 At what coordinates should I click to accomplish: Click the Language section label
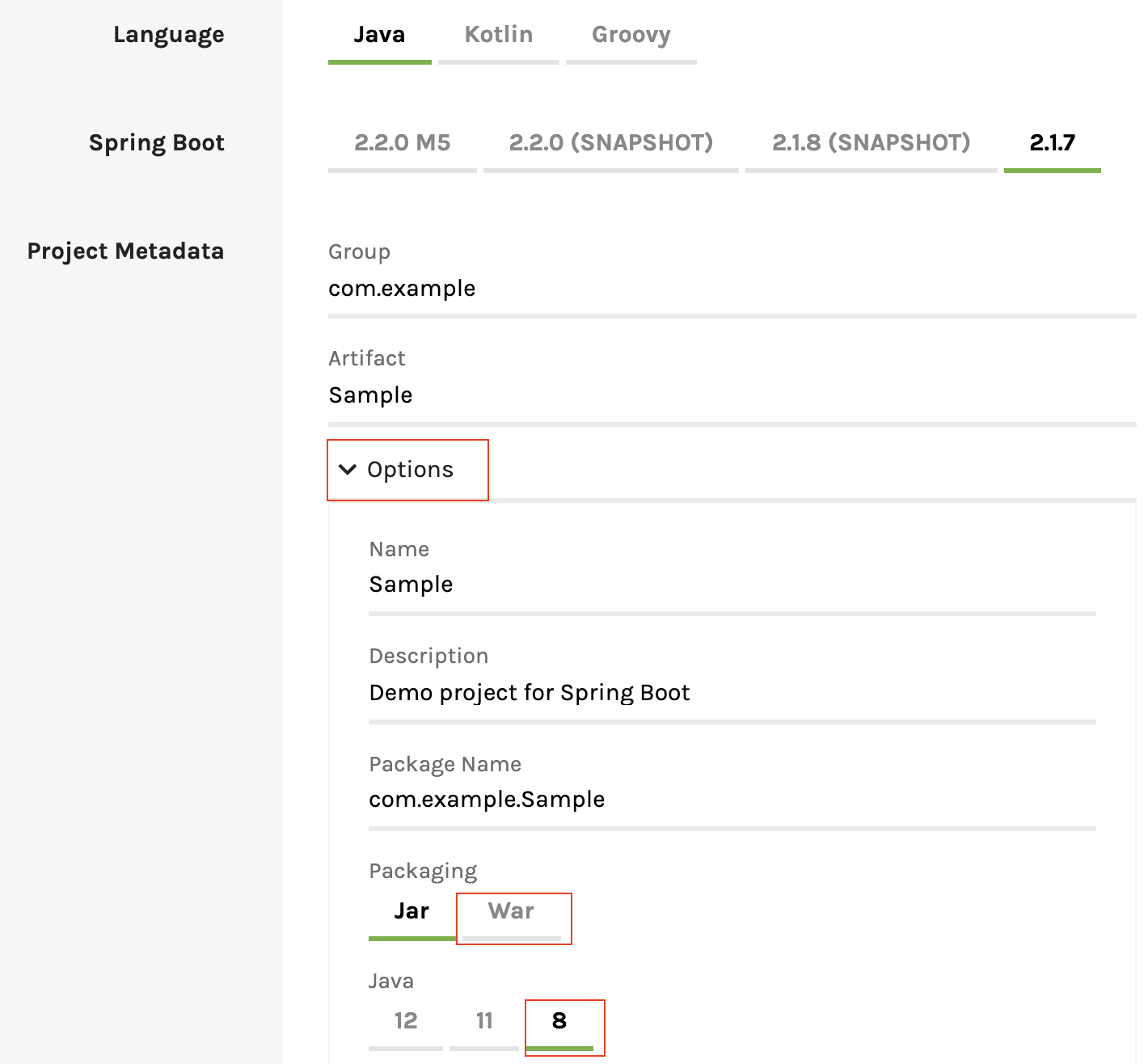[x=169, y=35]
